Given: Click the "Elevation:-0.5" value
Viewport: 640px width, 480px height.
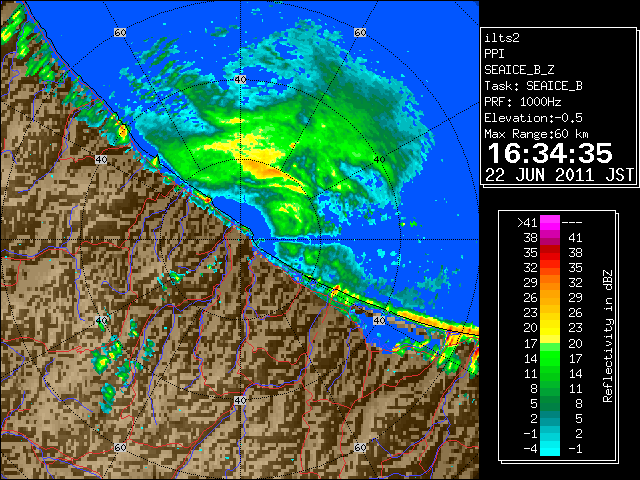Looking at the screenshot, I should pos(533,118).
